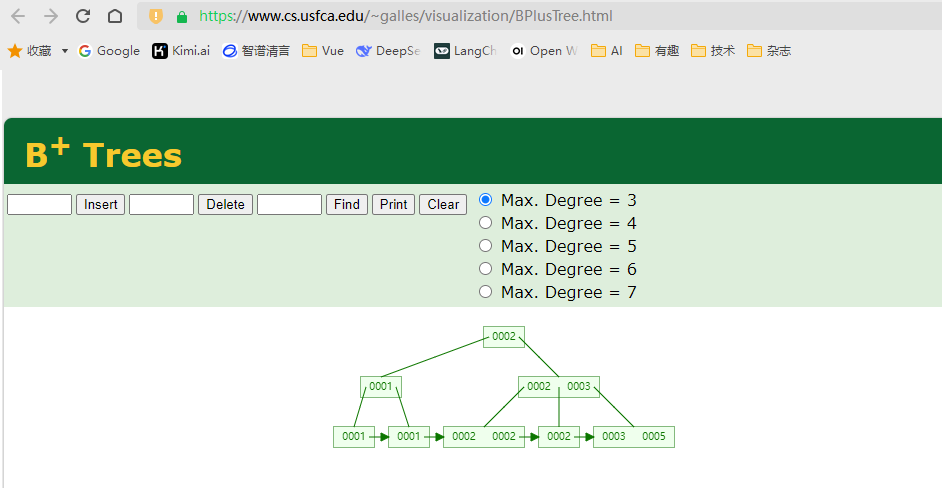The image size is (942, 488).
Task: Click the green padlock security icon
Action: pos(182,17)
